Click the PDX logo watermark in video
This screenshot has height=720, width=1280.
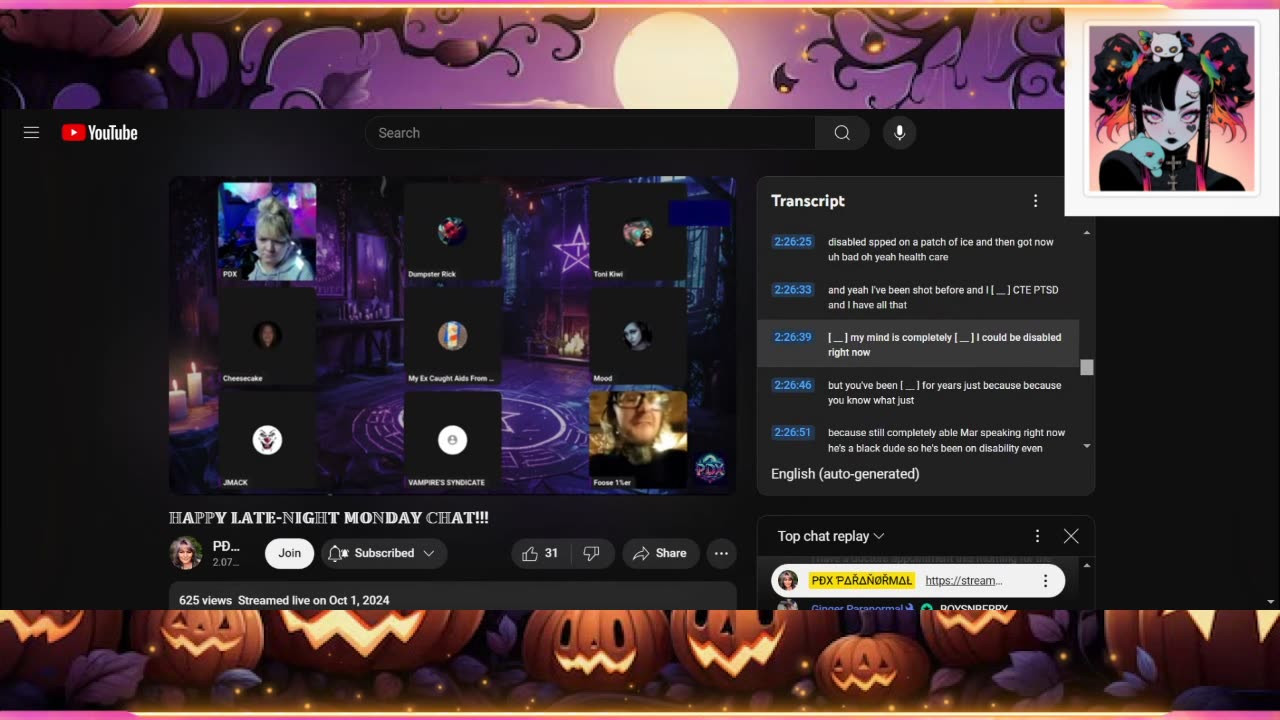tap(709, 468)
